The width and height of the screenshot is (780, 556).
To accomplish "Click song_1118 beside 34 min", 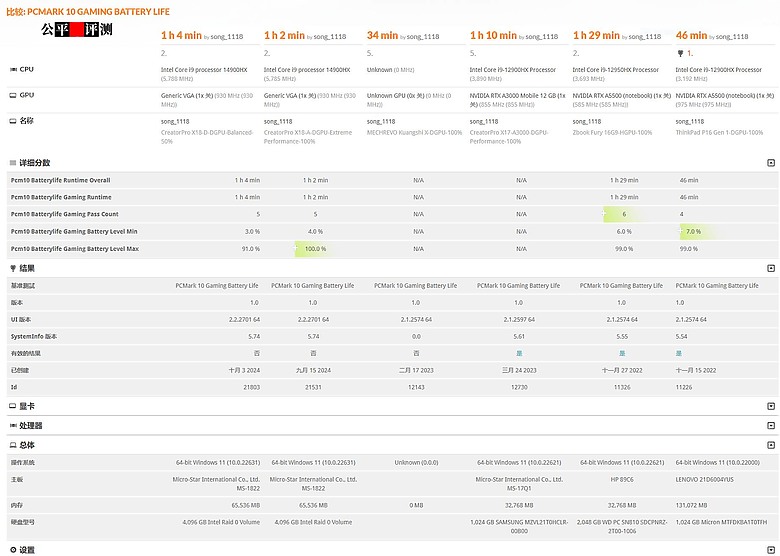I will tap(423, 37).
